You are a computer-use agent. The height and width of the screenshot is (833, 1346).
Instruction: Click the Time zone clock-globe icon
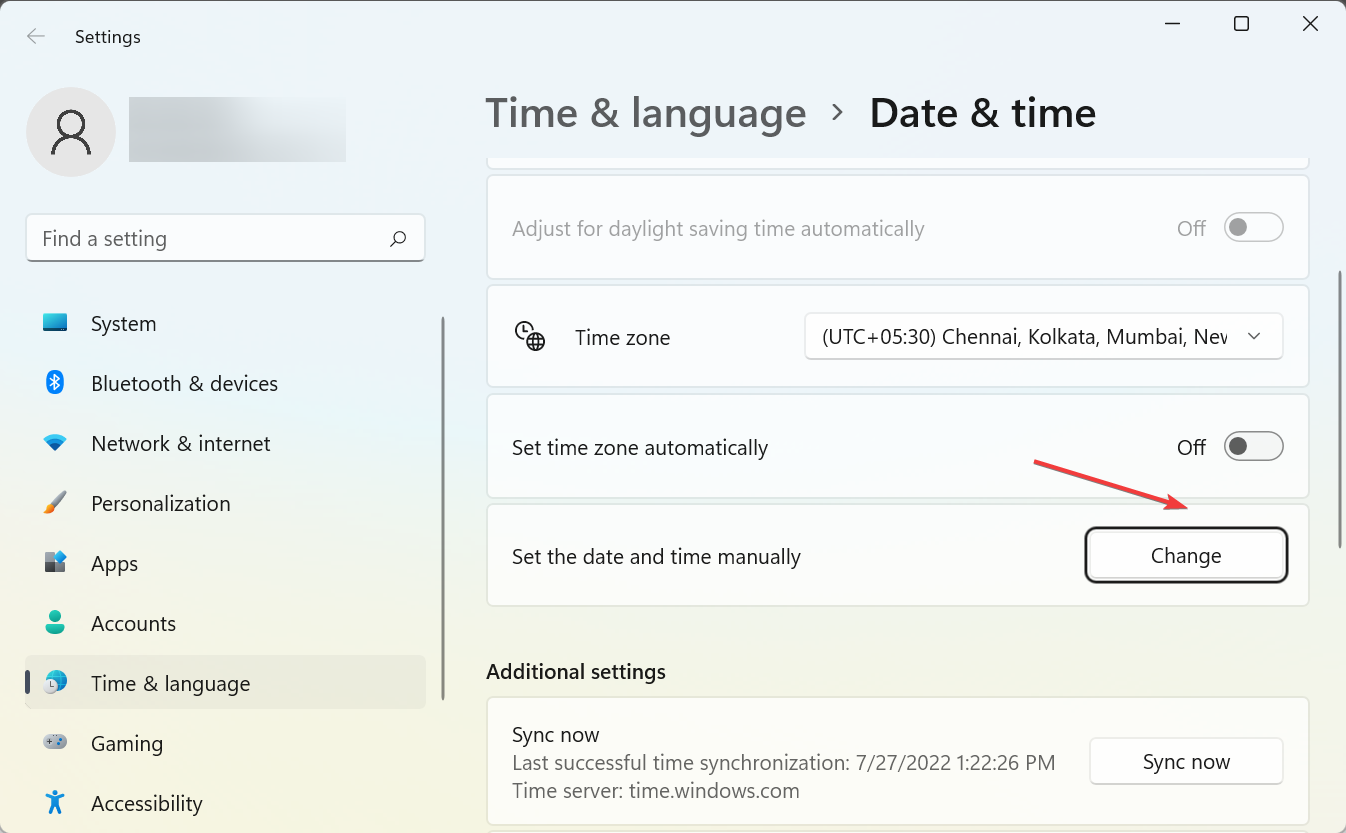(x=530, y=337)
